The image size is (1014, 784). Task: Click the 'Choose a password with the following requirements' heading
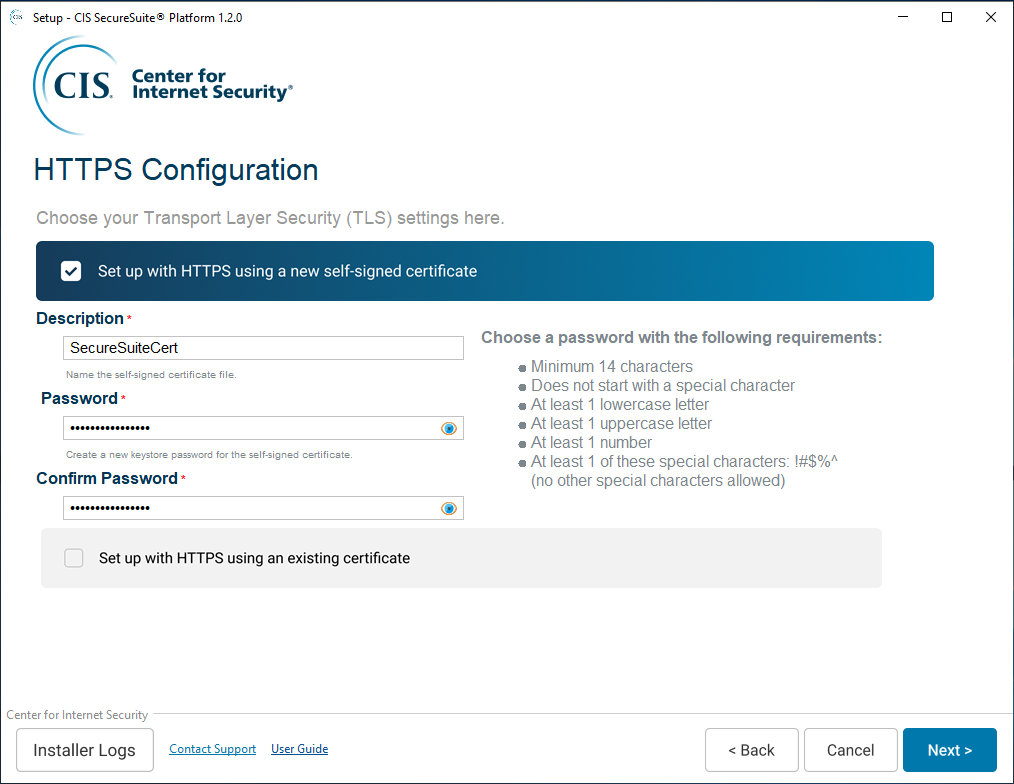(x=682, y=338)
